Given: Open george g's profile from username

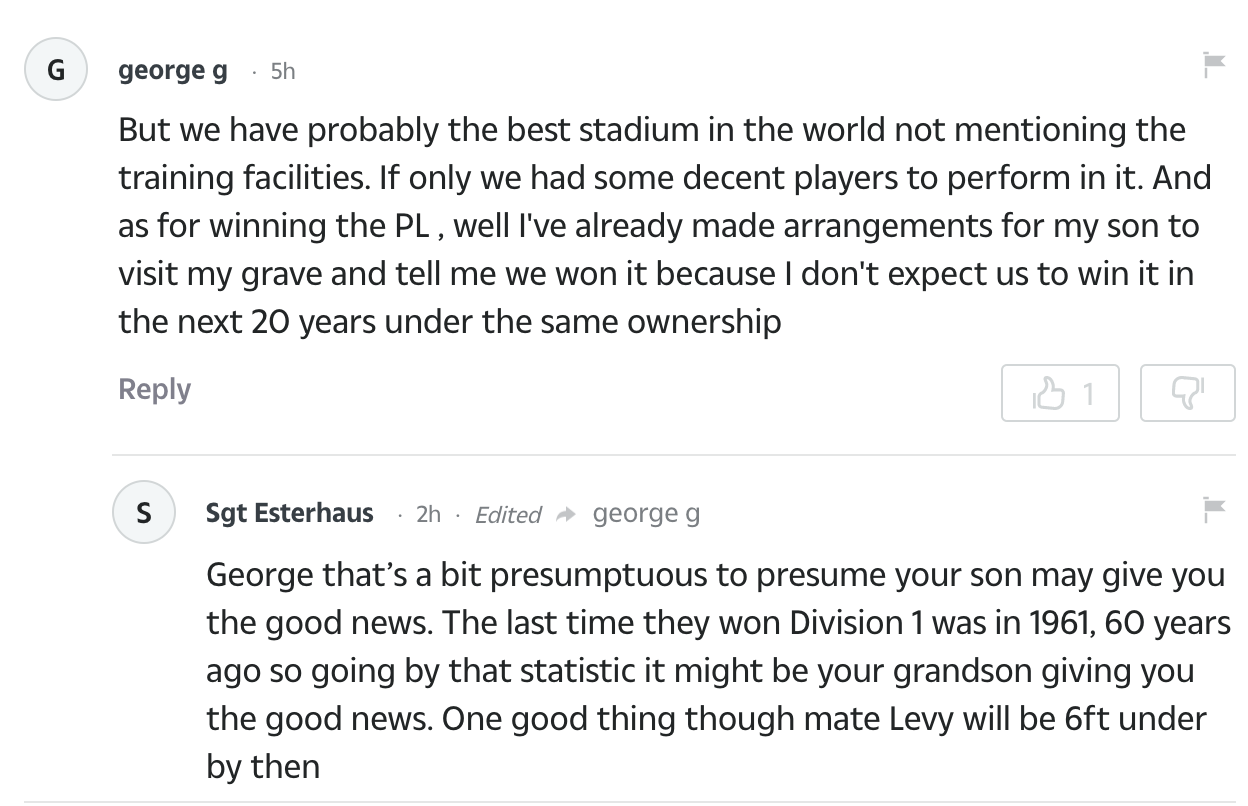Looking at the screenshot, I should pyautogui.click(x=172, y=71).
